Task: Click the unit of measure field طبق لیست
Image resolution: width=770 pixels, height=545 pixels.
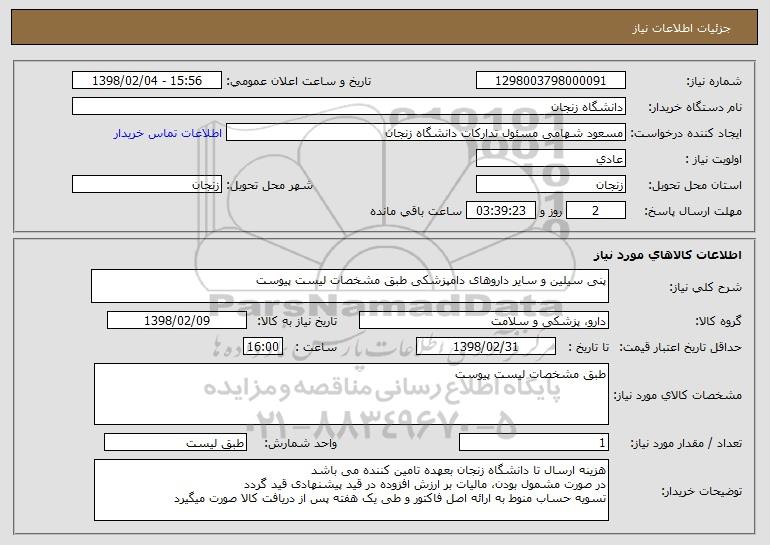Action: 175,443
